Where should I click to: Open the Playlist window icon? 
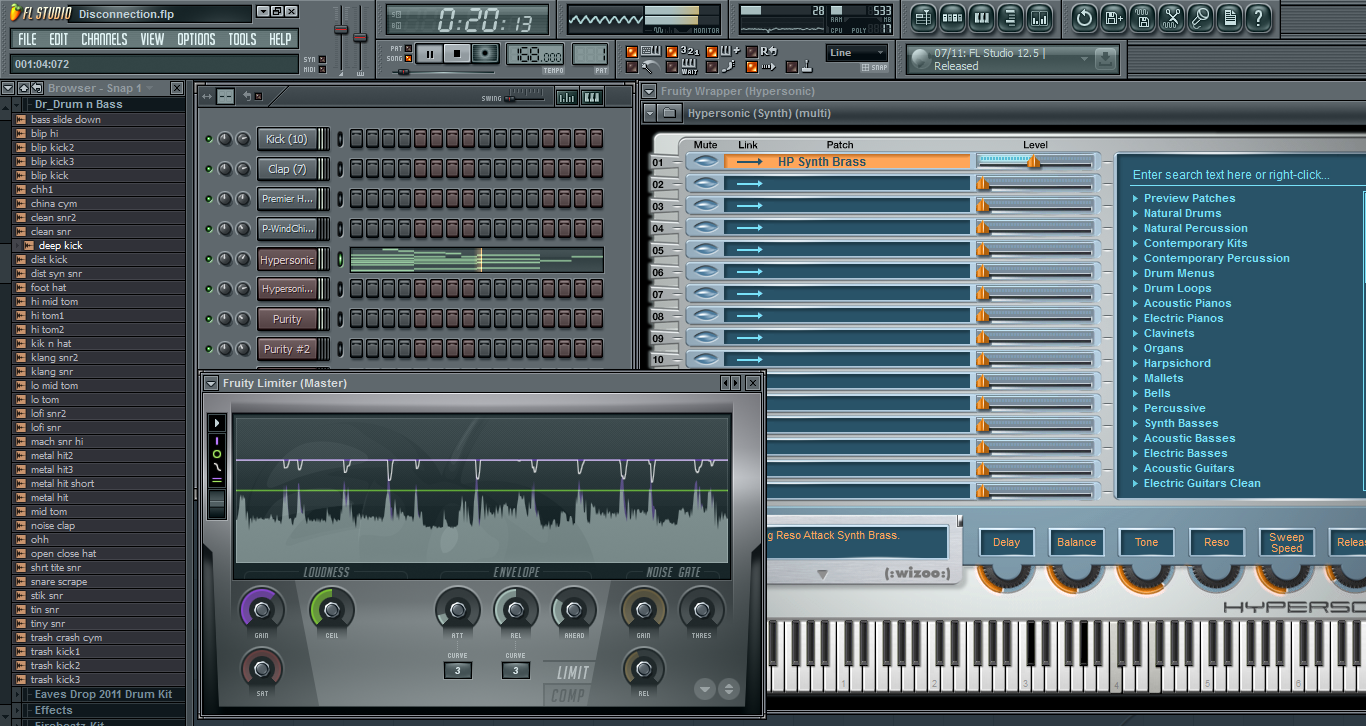click(x=923, y=18)
